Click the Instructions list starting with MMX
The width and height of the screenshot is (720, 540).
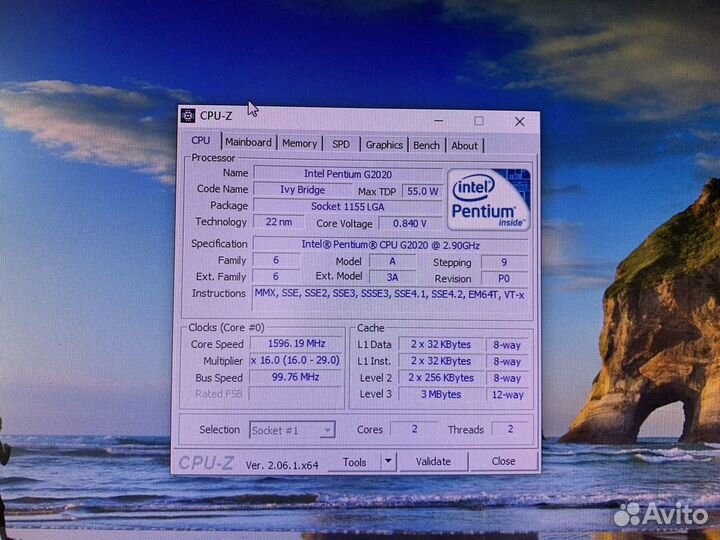pos(390,299)
